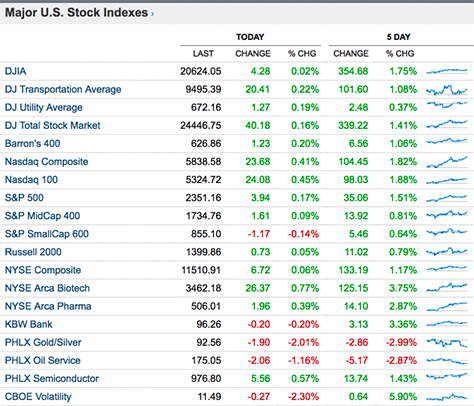Click the DJIA 5-day change 354.68

click(x=353, y=71)
